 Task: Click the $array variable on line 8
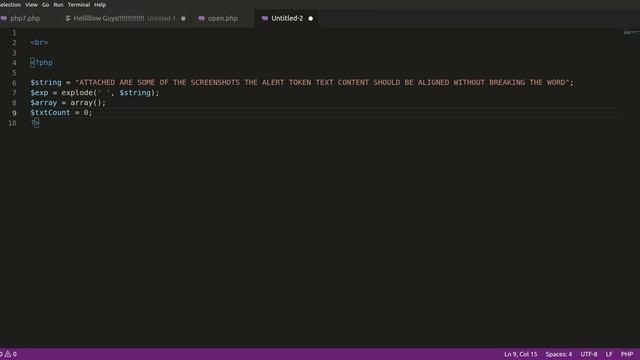point(44,103)
